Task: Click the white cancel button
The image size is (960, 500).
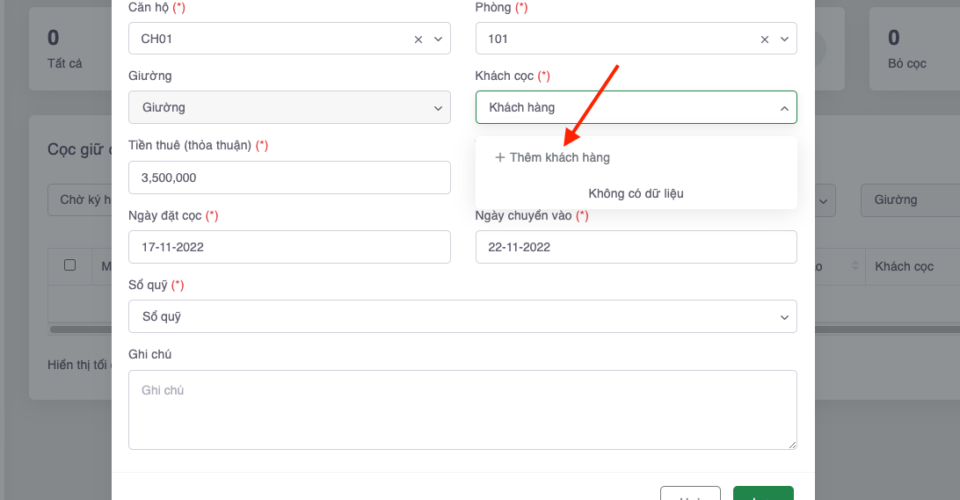Action: click(x=690, y=494)
